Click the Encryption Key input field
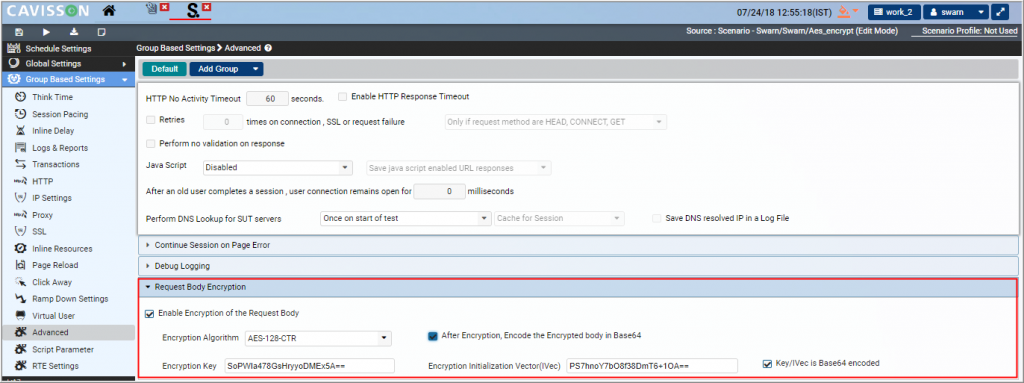The image size is (1024, 383). coord(310,365)
